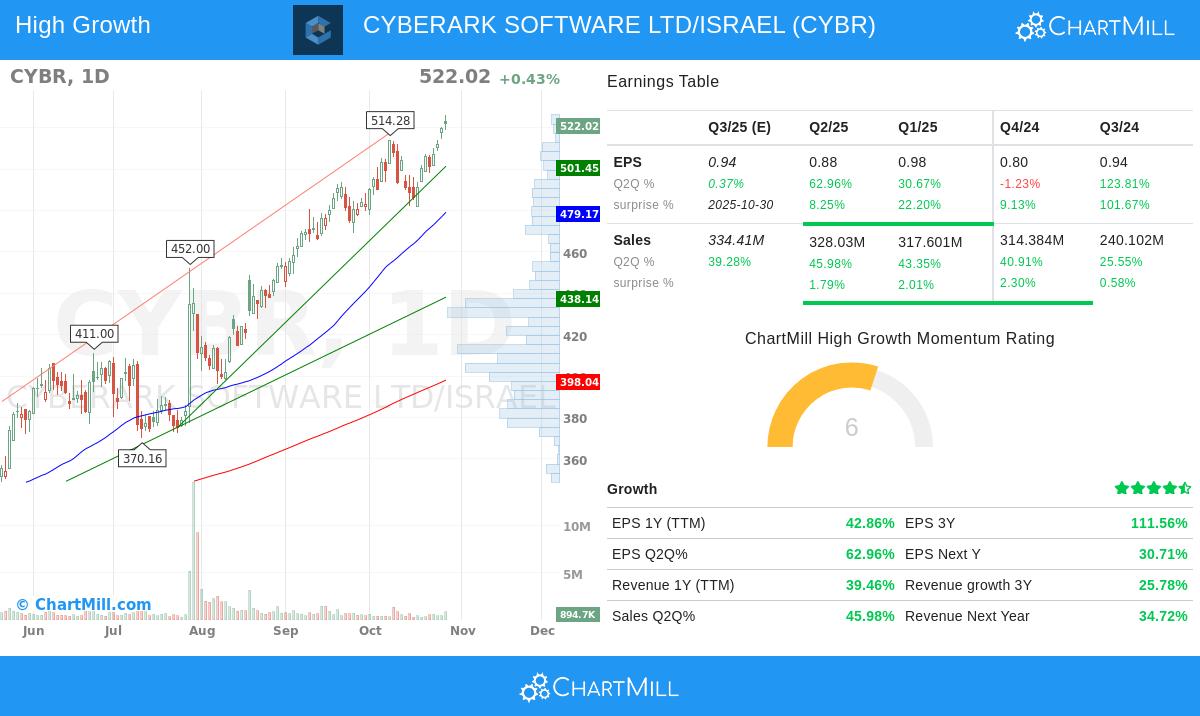Click the 514.28 annotation on the chart peak
This screenshot has width=1200, height=716.
pos(390,120)
